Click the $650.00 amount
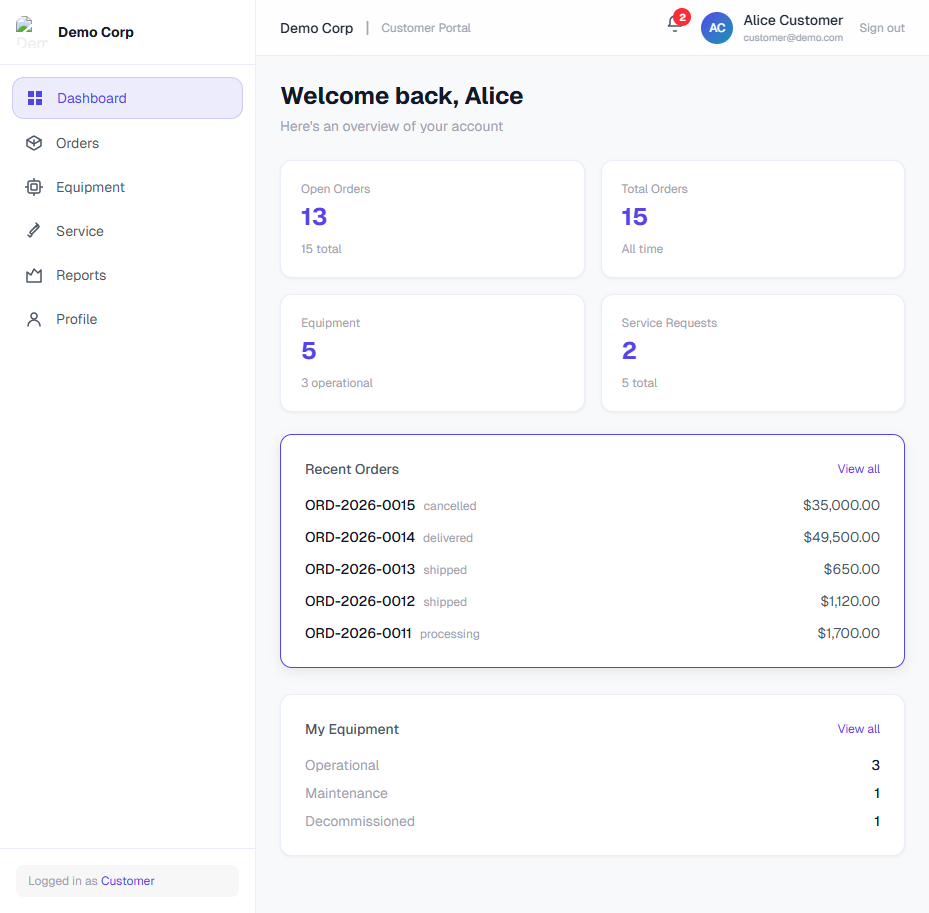This screenshot has width=929, height=913. [851, 569]
